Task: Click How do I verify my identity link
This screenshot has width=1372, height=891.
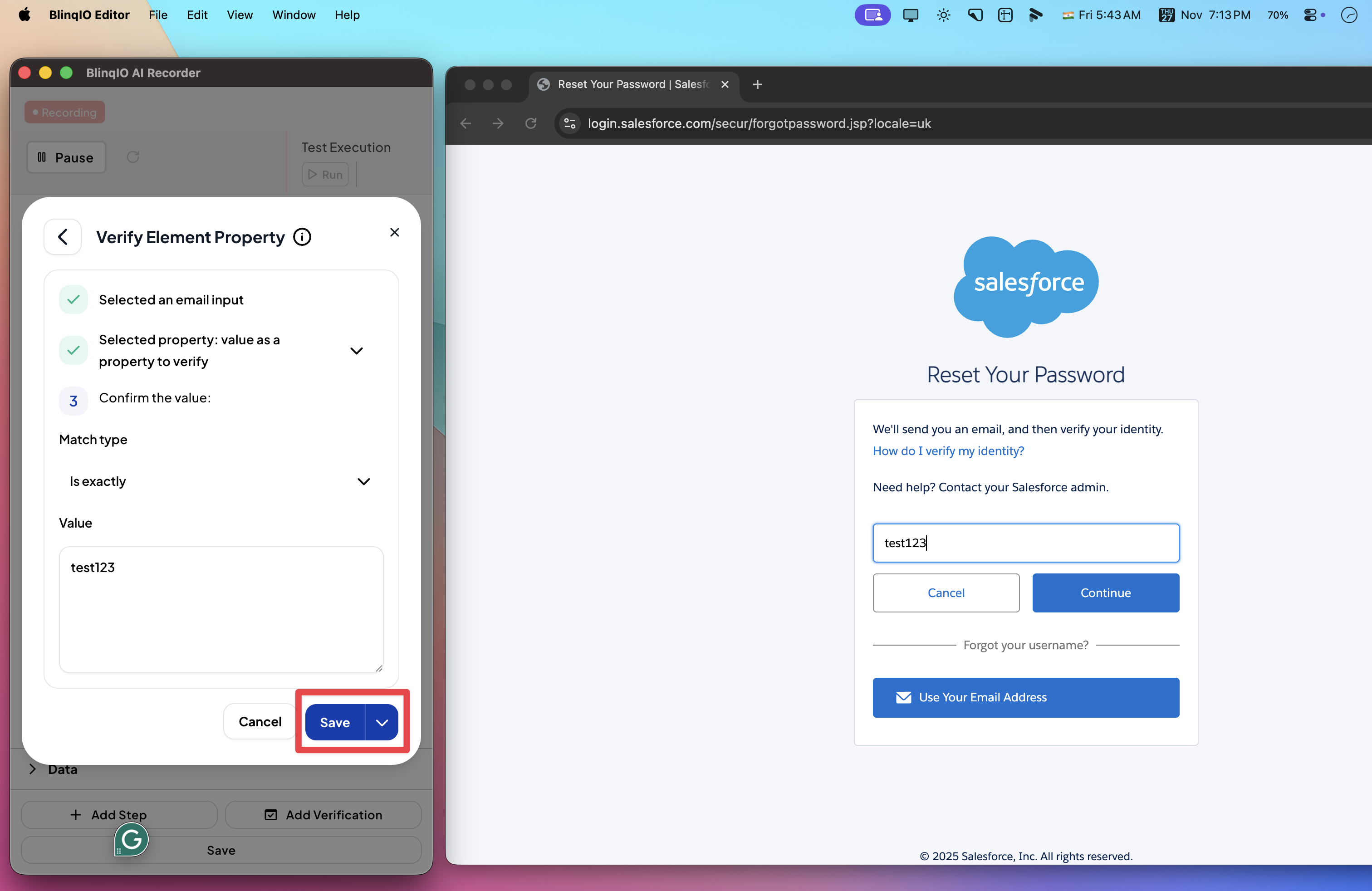Action: click(x=948, y=450)
